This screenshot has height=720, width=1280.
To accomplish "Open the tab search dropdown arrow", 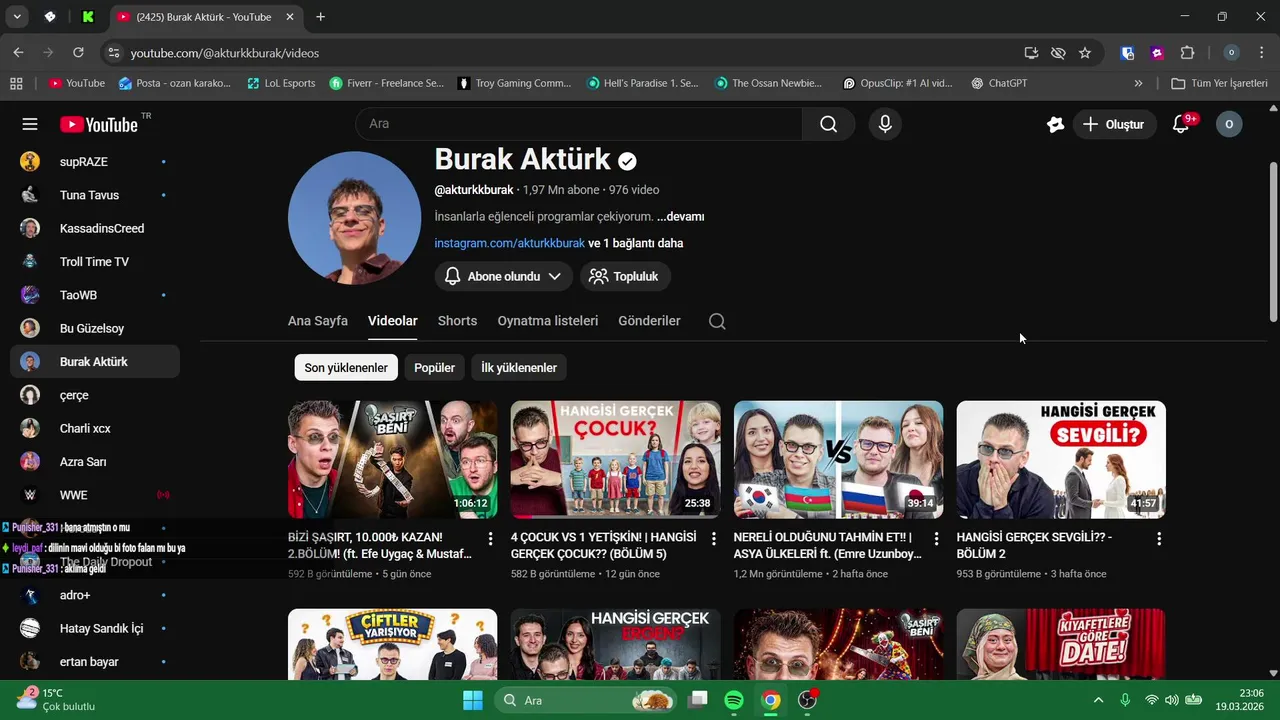I will pos(17,17).
